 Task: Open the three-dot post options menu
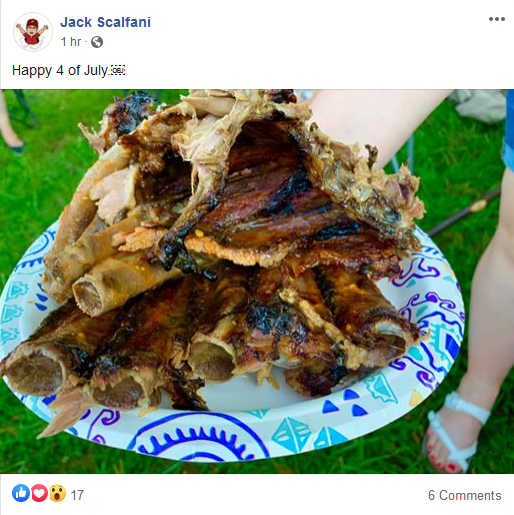click(x=497, y=19)
